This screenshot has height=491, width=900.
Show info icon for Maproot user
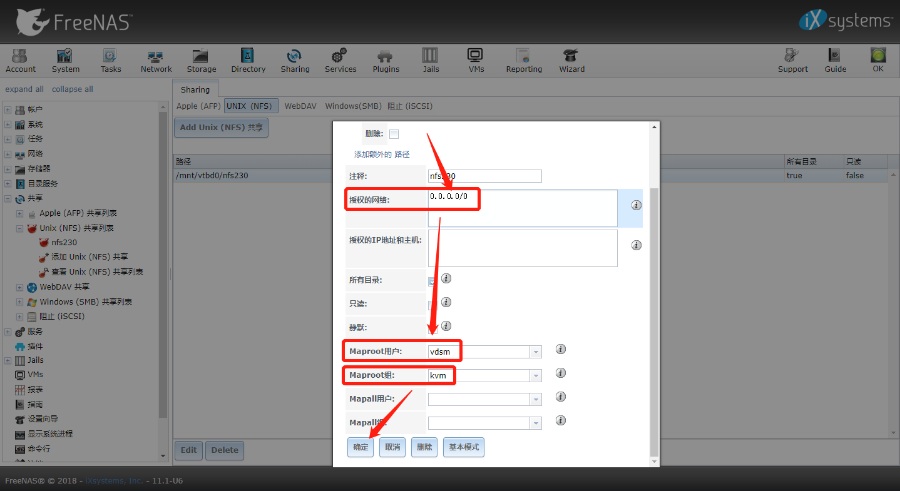(561, 349)
